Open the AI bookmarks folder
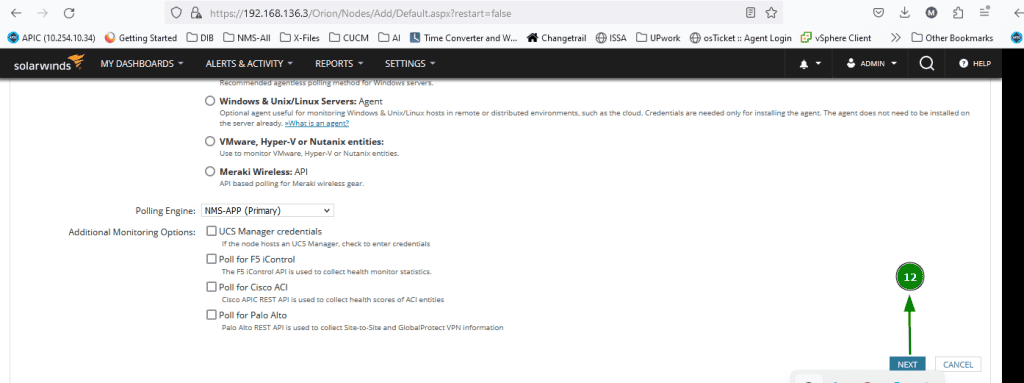The width and height of the screenshot is (1024, 383). coord(389,38)
